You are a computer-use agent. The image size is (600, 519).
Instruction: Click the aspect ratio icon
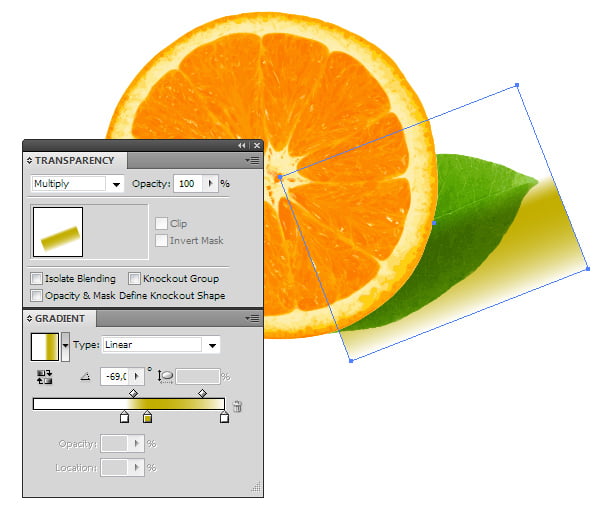[x=165, y=377]
